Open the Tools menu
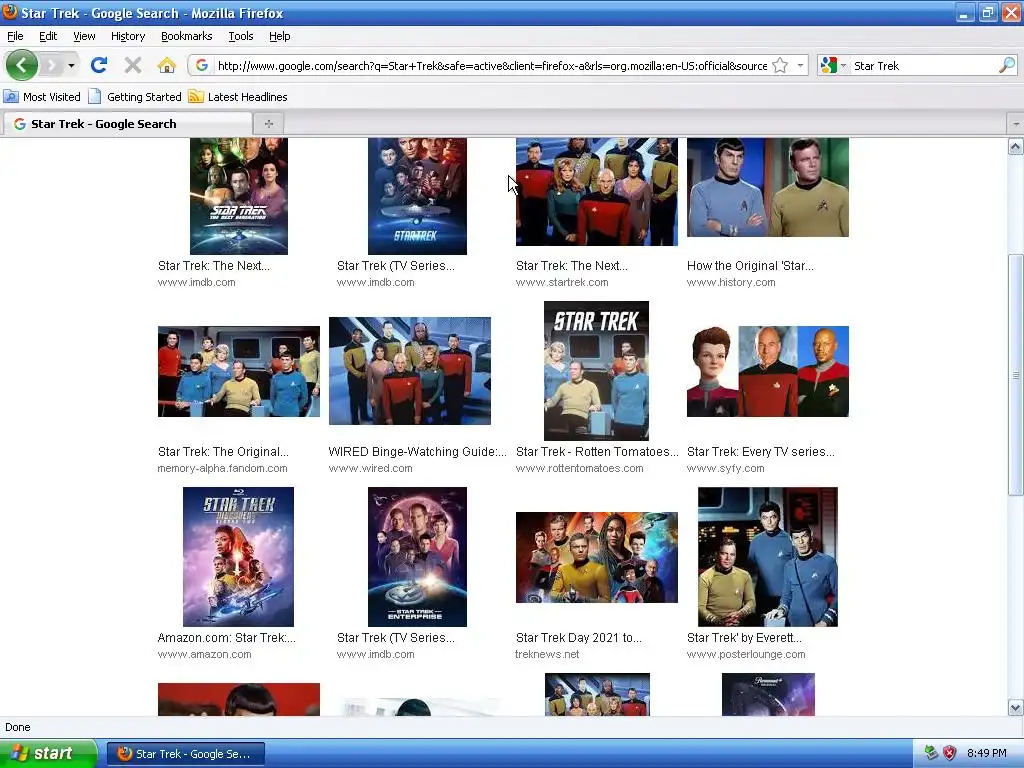This screenshot has height=768, width=1024. click(x=241, y=36)
